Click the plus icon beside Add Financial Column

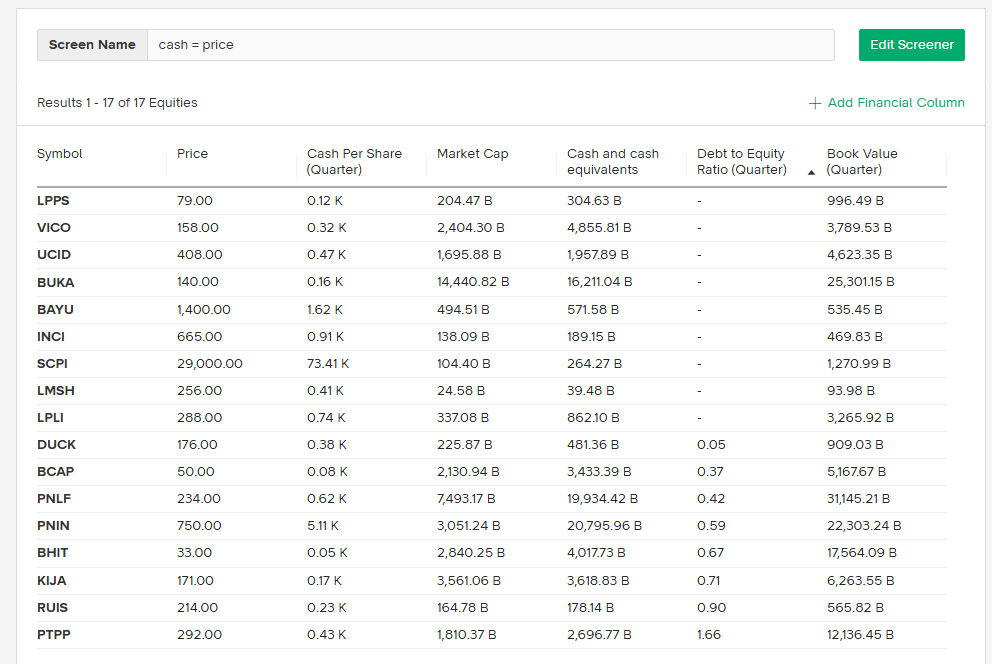pyautogui.click(x=815, y=103)
